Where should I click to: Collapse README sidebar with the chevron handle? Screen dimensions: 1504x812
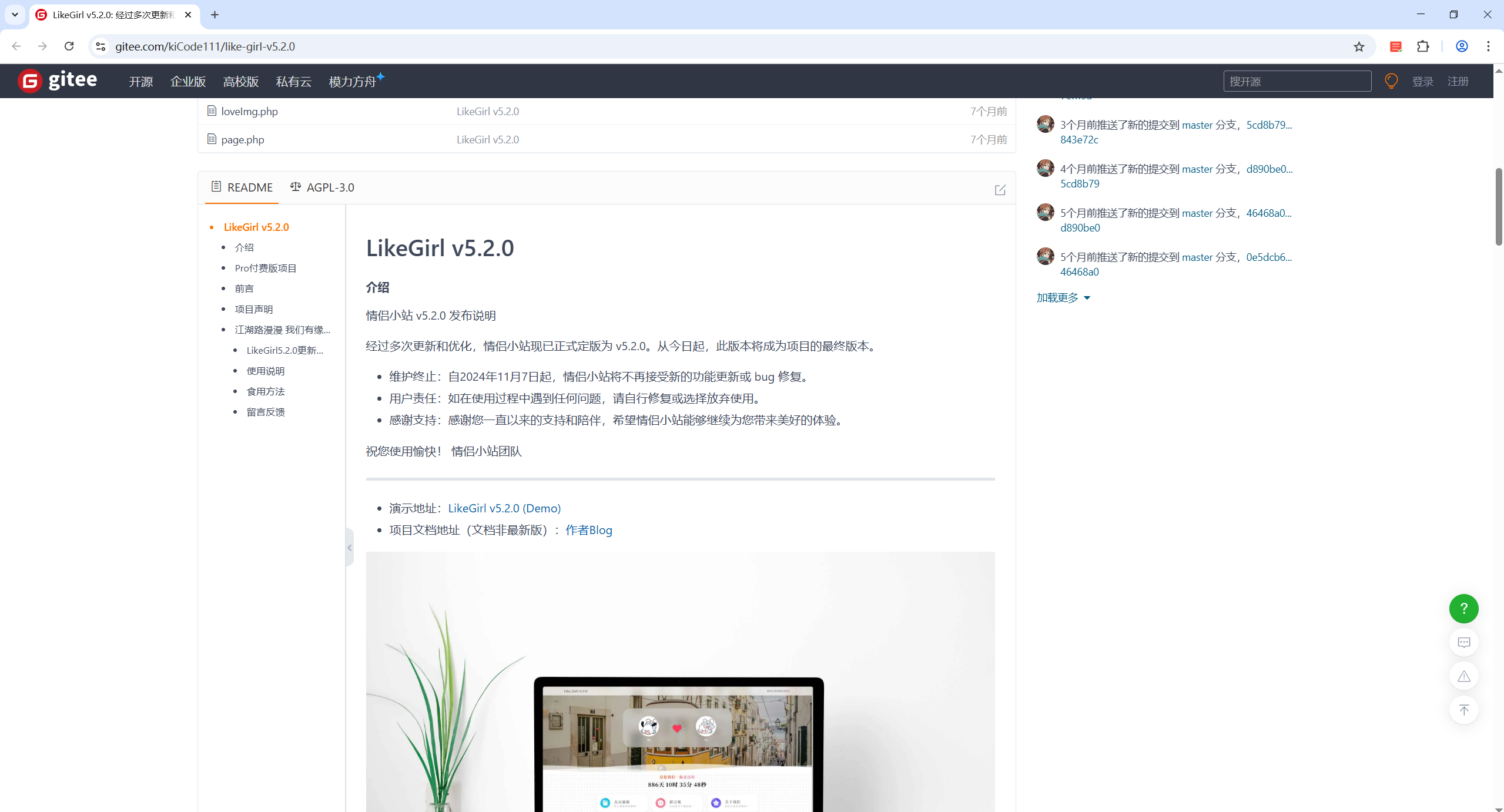[x=350, y=547]
